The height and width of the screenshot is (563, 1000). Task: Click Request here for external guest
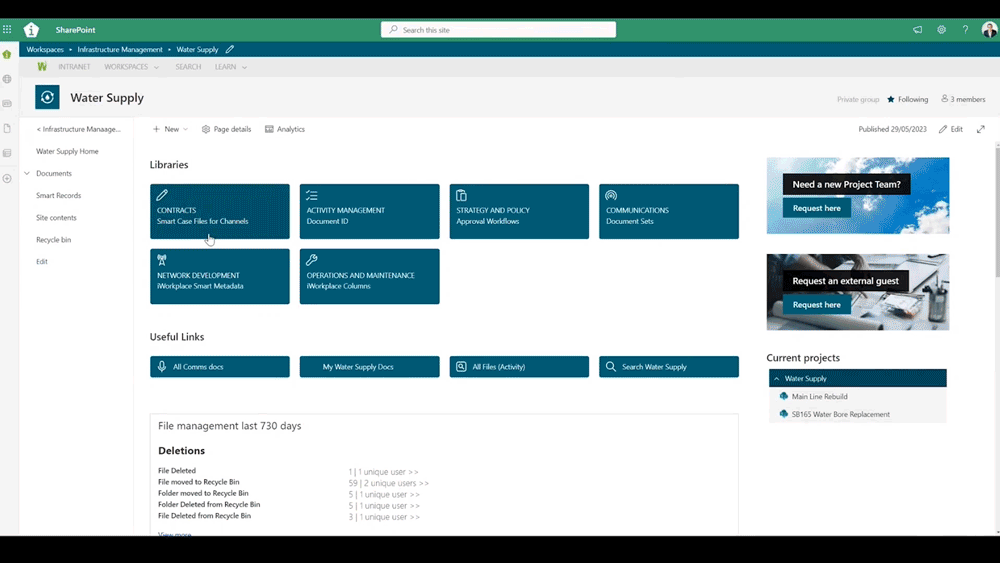pos(816,305)
